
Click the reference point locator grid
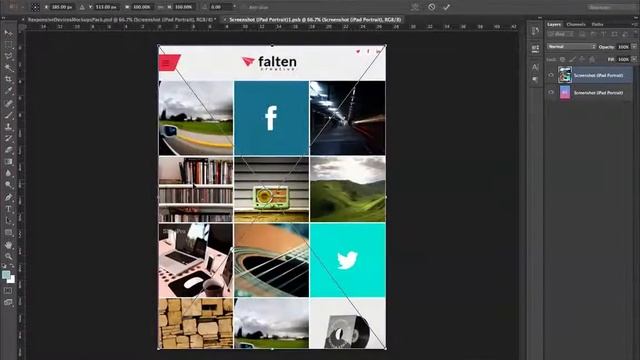(36, 7)
